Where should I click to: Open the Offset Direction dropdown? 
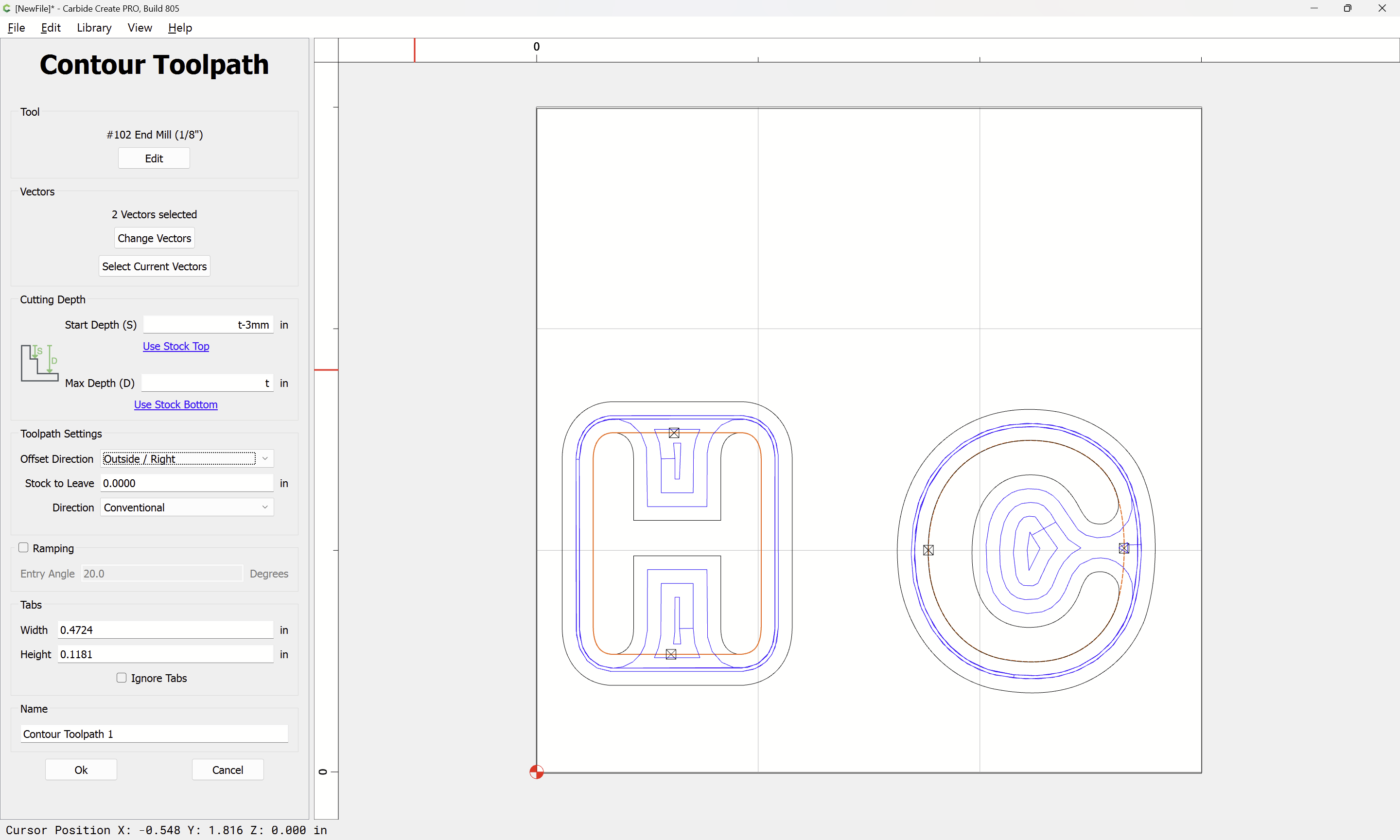click(187, 458)
